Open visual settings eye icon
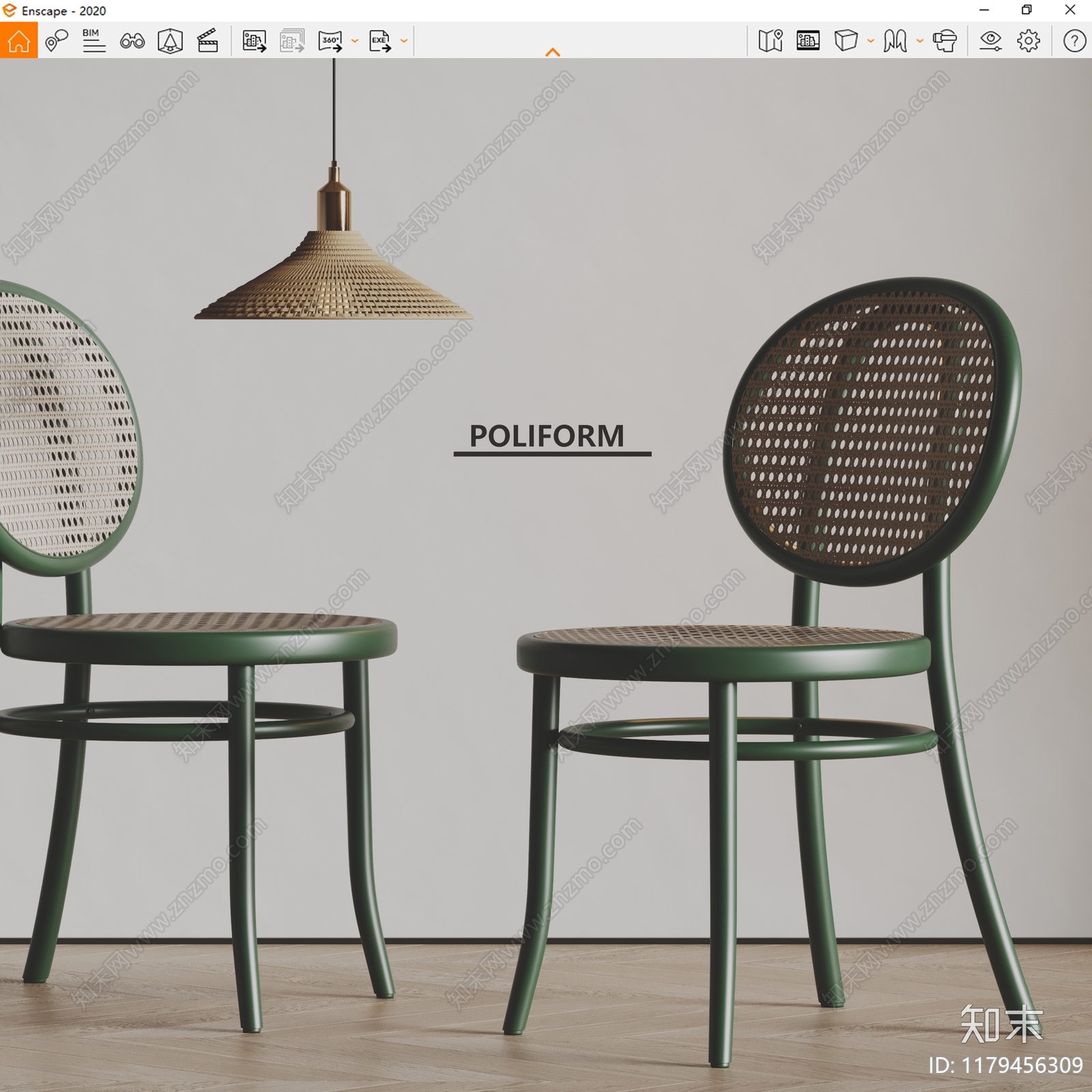Image resolution: width=1092 pixels, height=1092 pixels. (990, 41)
